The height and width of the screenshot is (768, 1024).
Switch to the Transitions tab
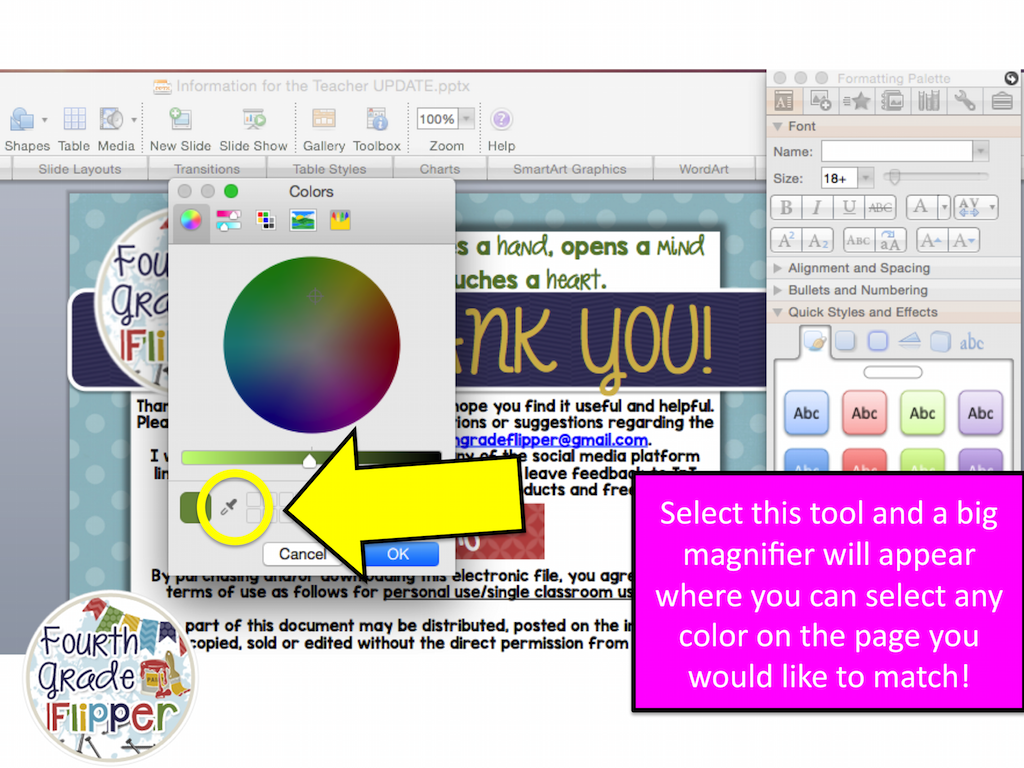click(x=208, y=169)
